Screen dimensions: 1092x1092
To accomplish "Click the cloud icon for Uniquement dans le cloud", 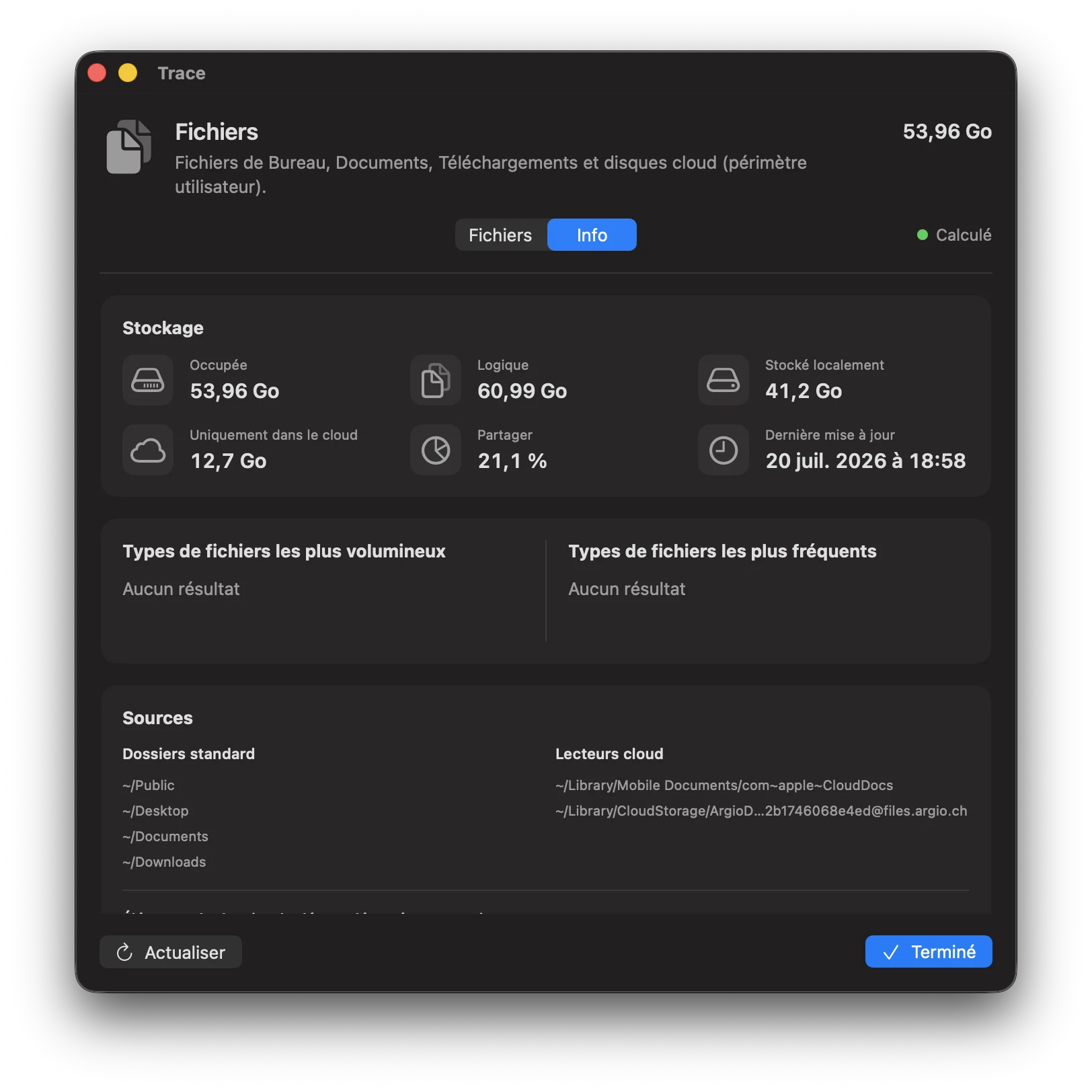I will pos(148,450).
